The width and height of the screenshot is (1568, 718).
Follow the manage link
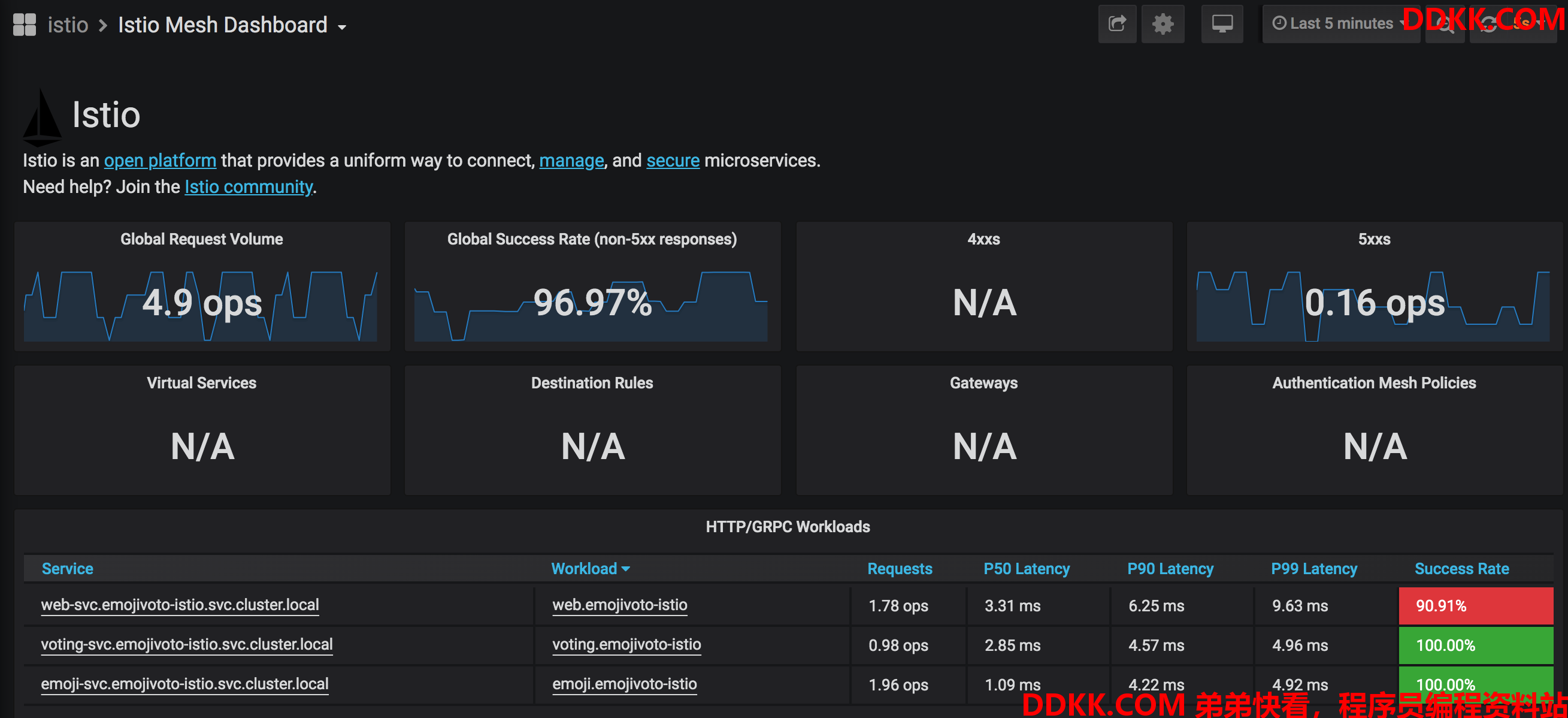click(571, 161)
